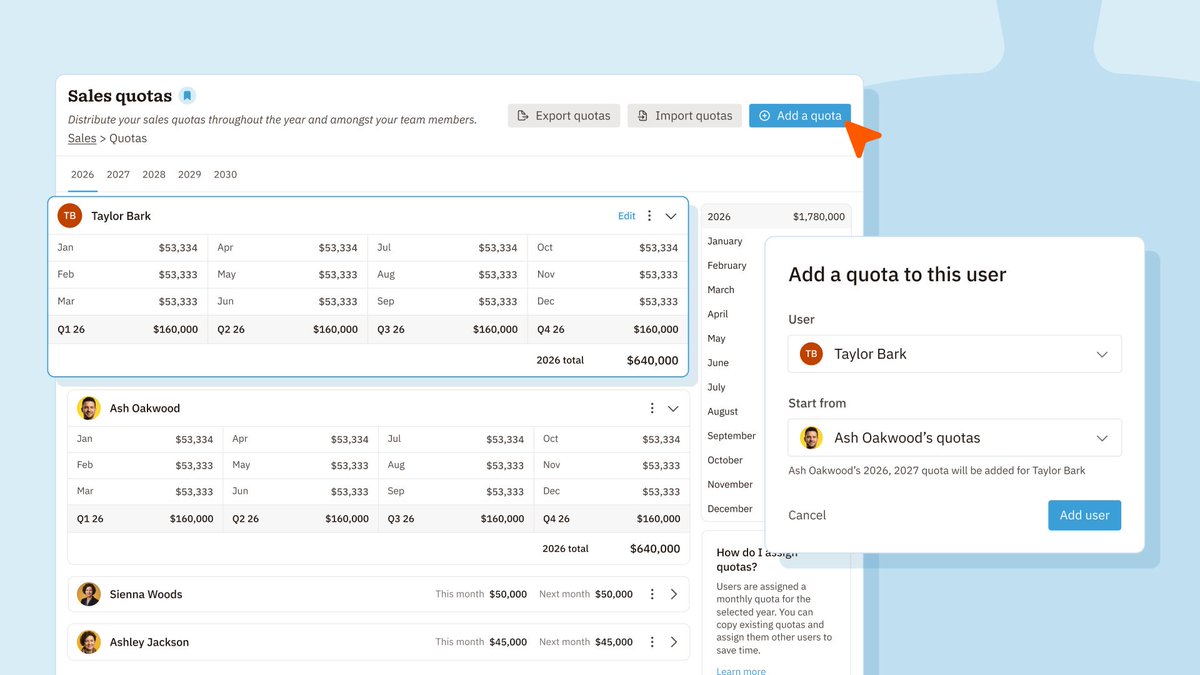Select August in the 2026 summary list
The width and height of the screenshot is (1200, 675).
723,411
